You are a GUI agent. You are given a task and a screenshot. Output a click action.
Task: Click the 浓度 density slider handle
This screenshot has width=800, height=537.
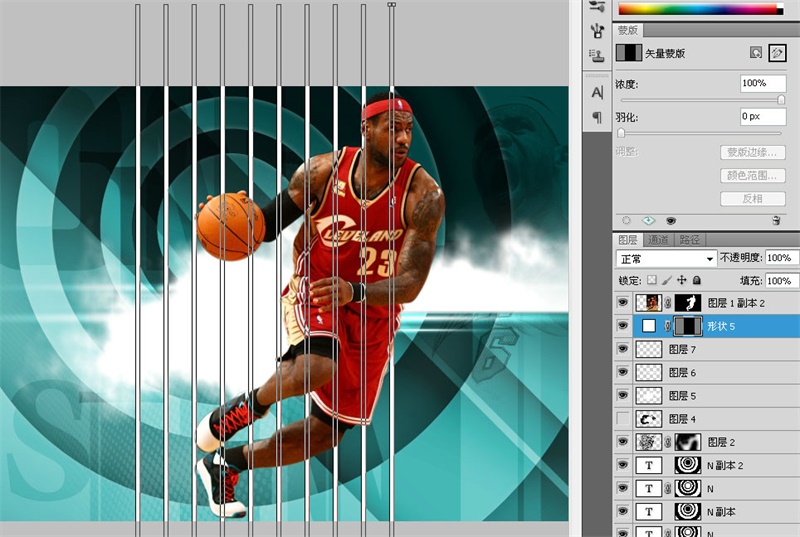coord(781,100)
